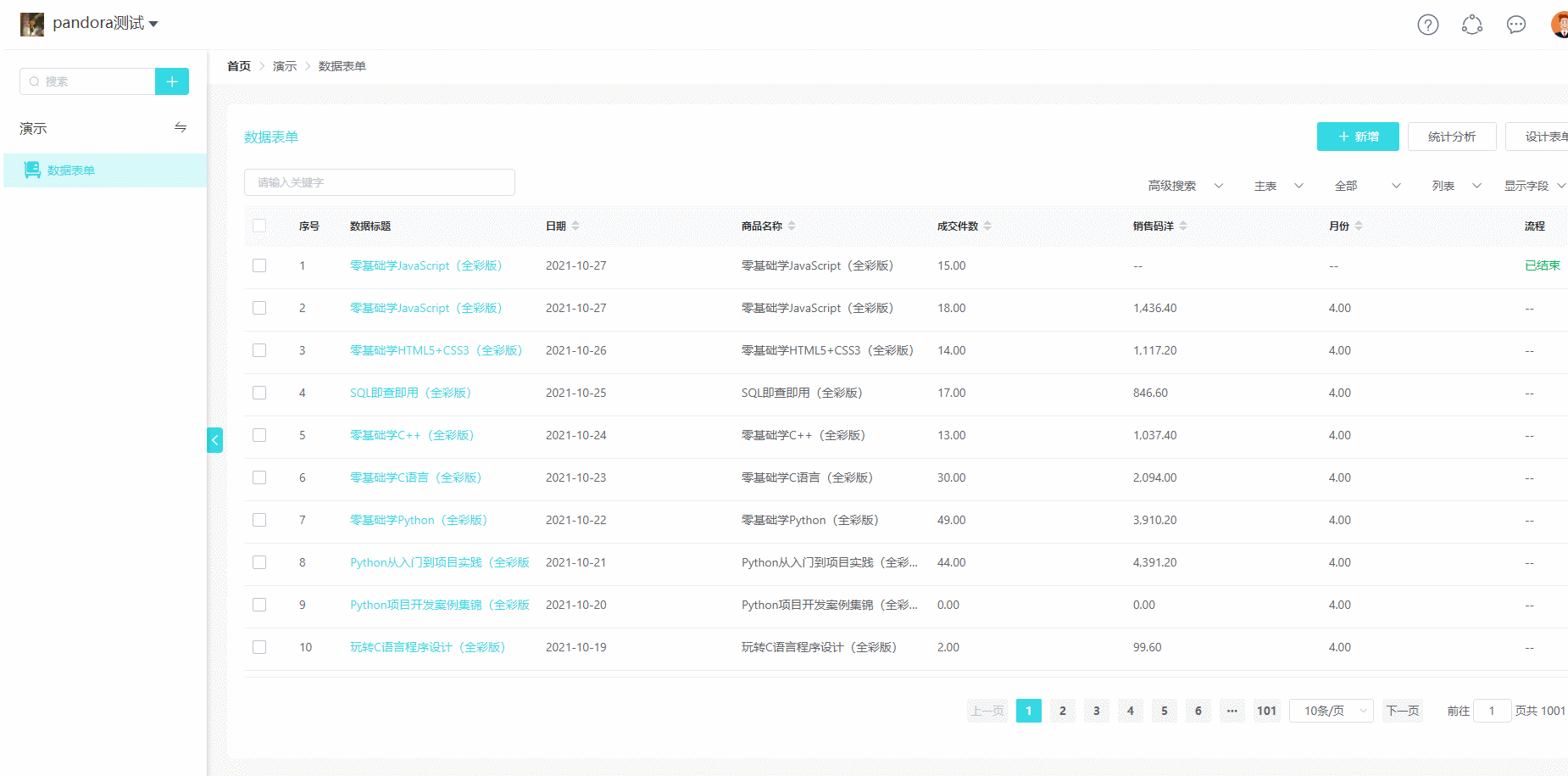Go to page 4
Image resolution: width=1568 pixels, height=776 pixels.
[1131, 711]
